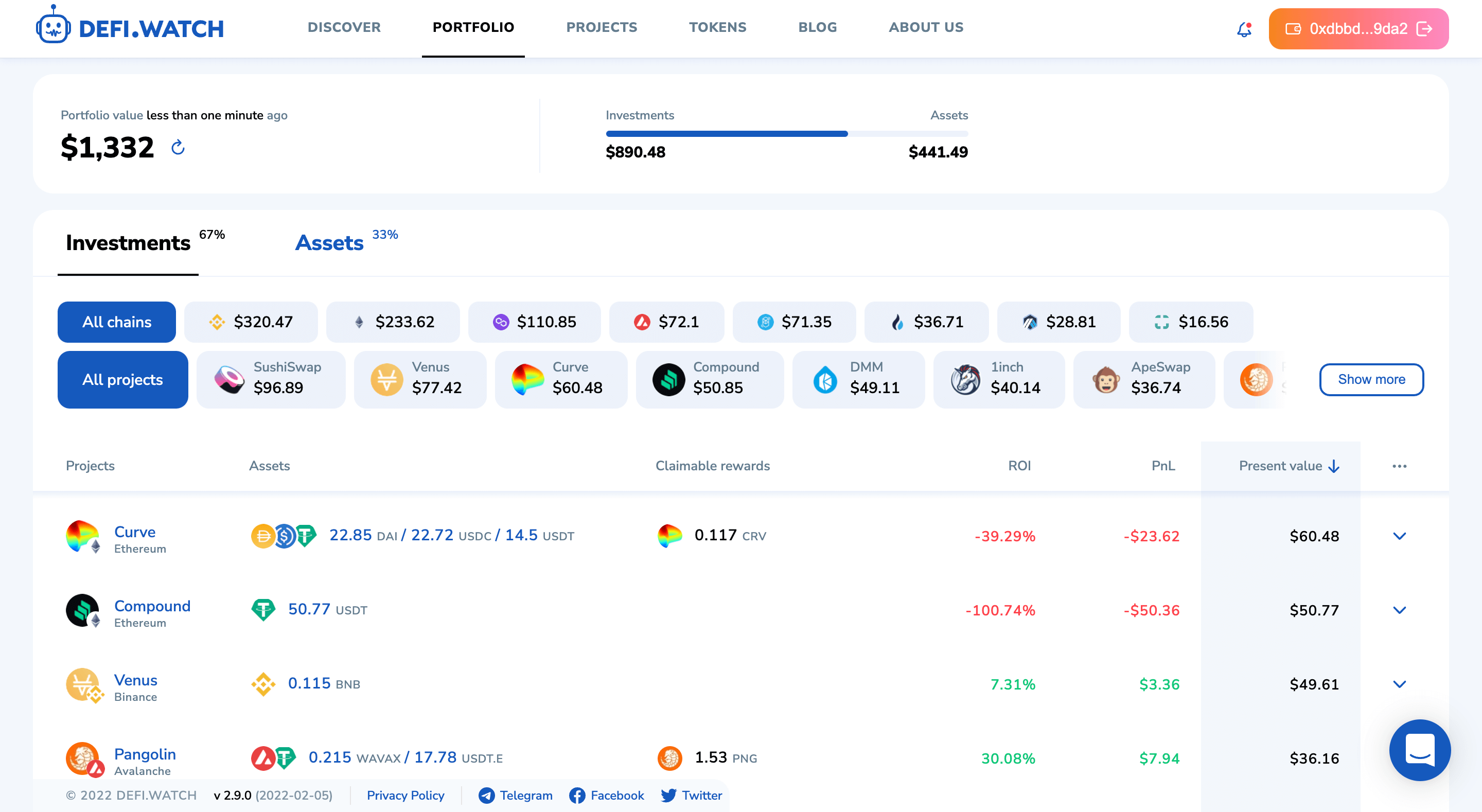Click the USDT icon in Compound row
Viewport: 1482px width, 812px height.
(x=263, y=611)
